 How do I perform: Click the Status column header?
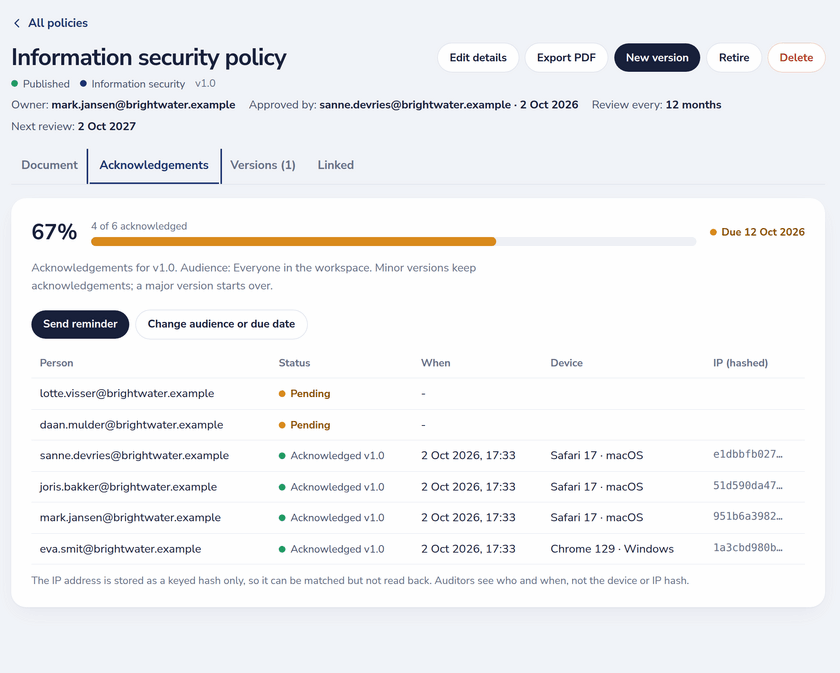(294, 363)
